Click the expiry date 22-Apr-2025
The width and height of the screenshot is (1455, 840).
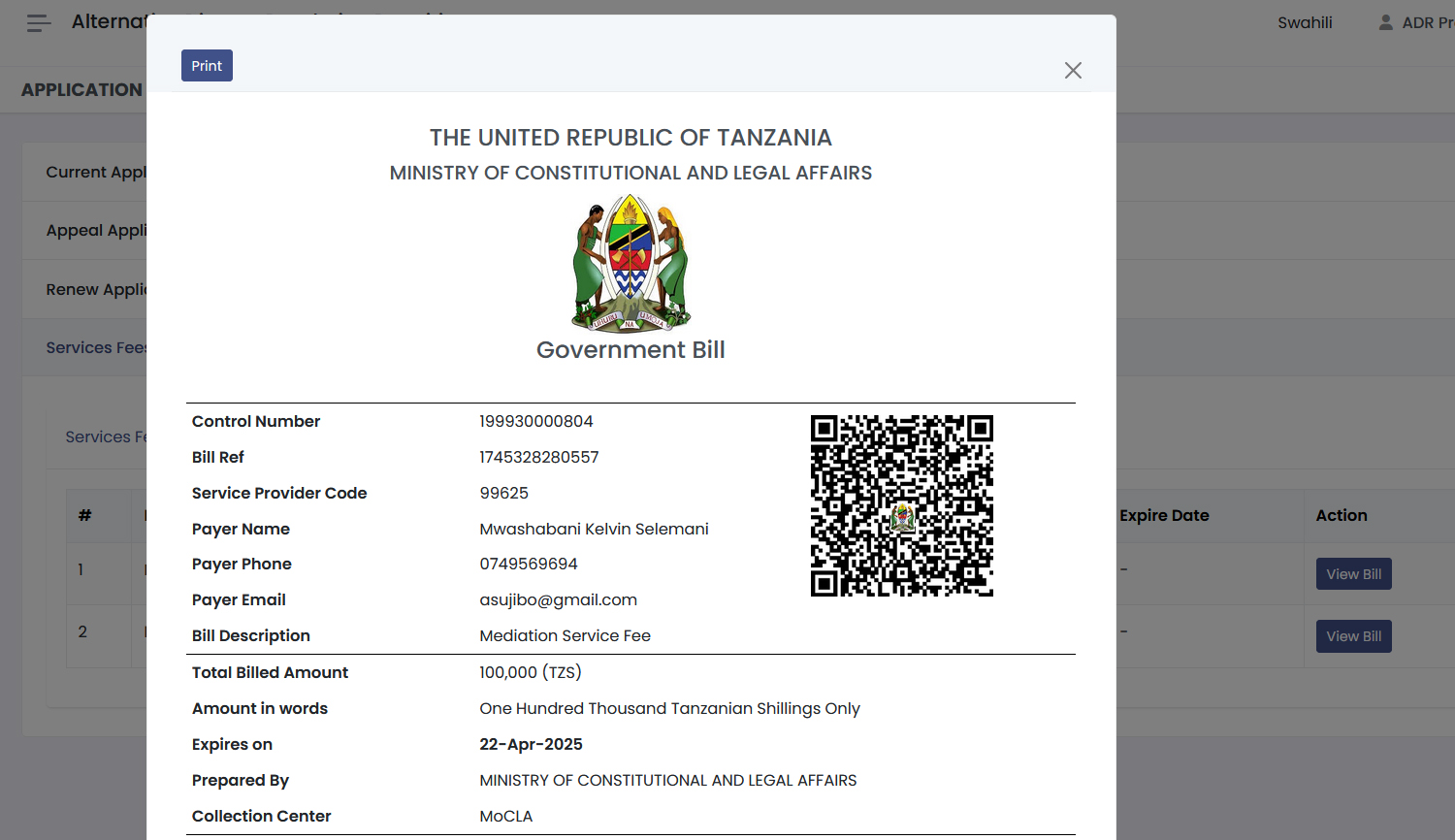(x=531, y=745)
